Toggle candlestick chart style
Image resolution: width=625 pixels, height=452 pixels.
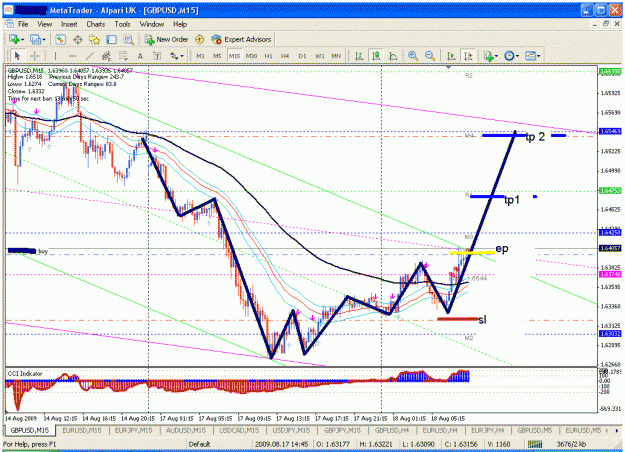click(x=376, y=56)
